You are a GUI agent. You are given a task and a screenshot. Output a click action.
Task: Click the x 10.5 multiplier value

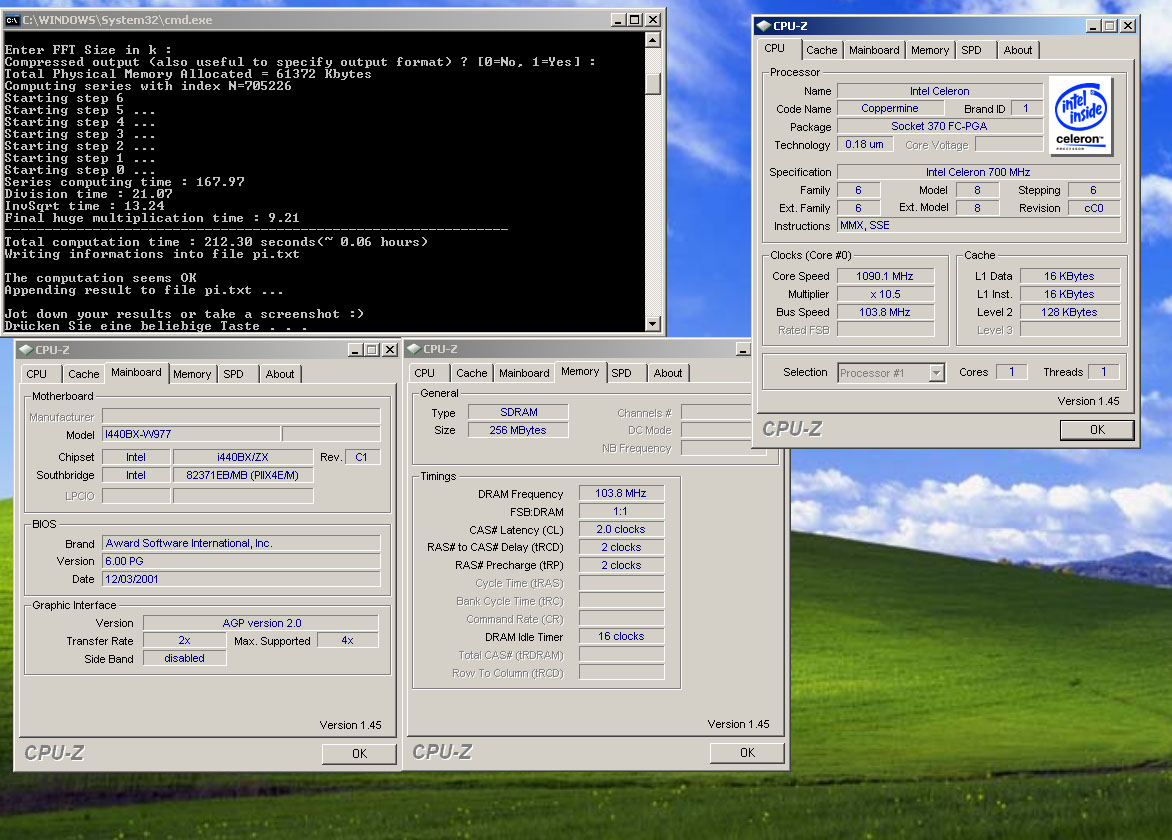click(885, 294)
